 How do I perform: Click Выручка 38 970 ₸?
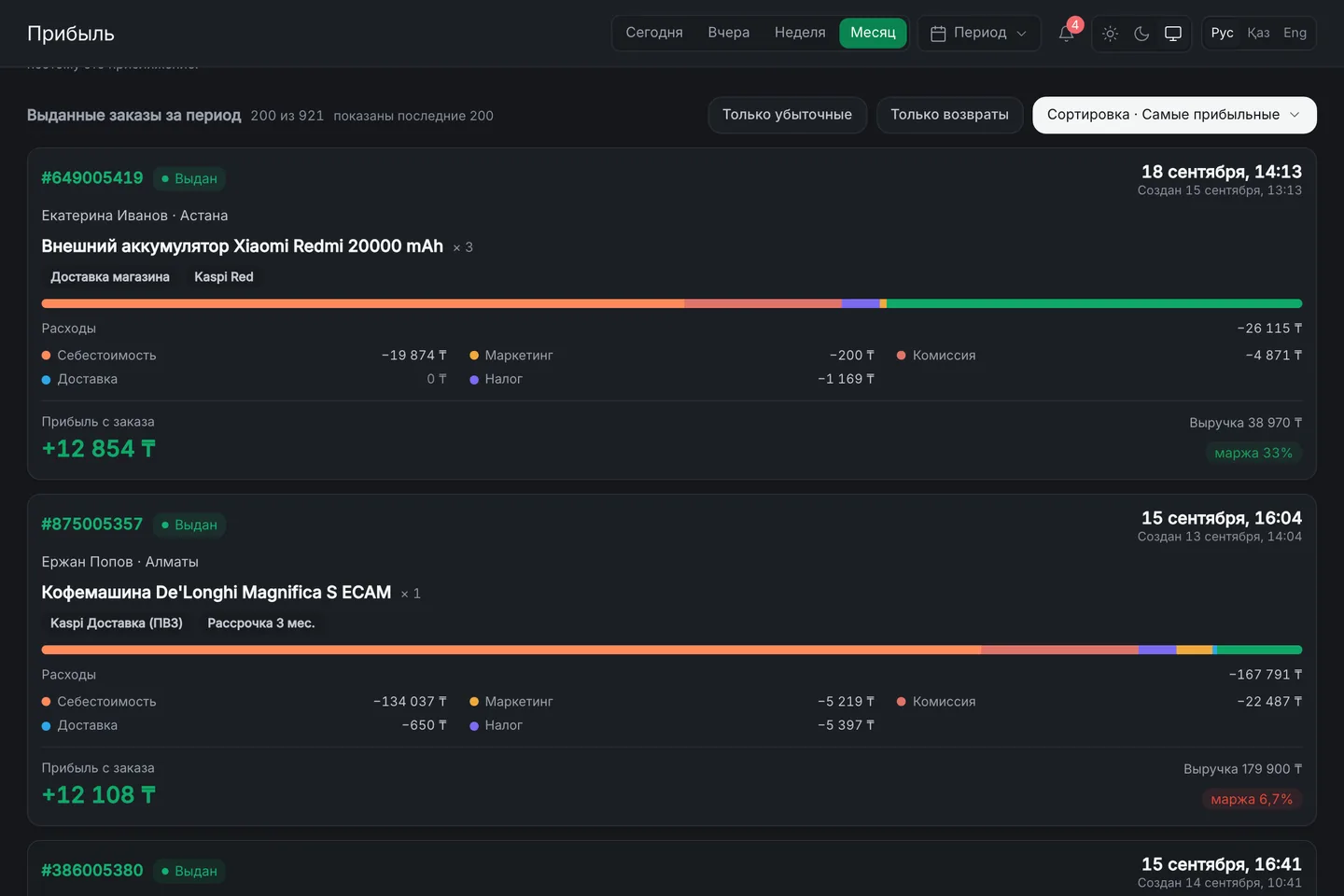[1246, 423]
